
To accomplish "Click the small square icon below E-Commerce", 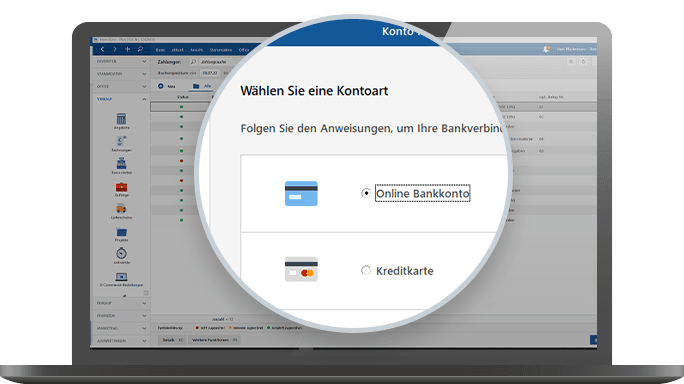I will coord(146,293).
